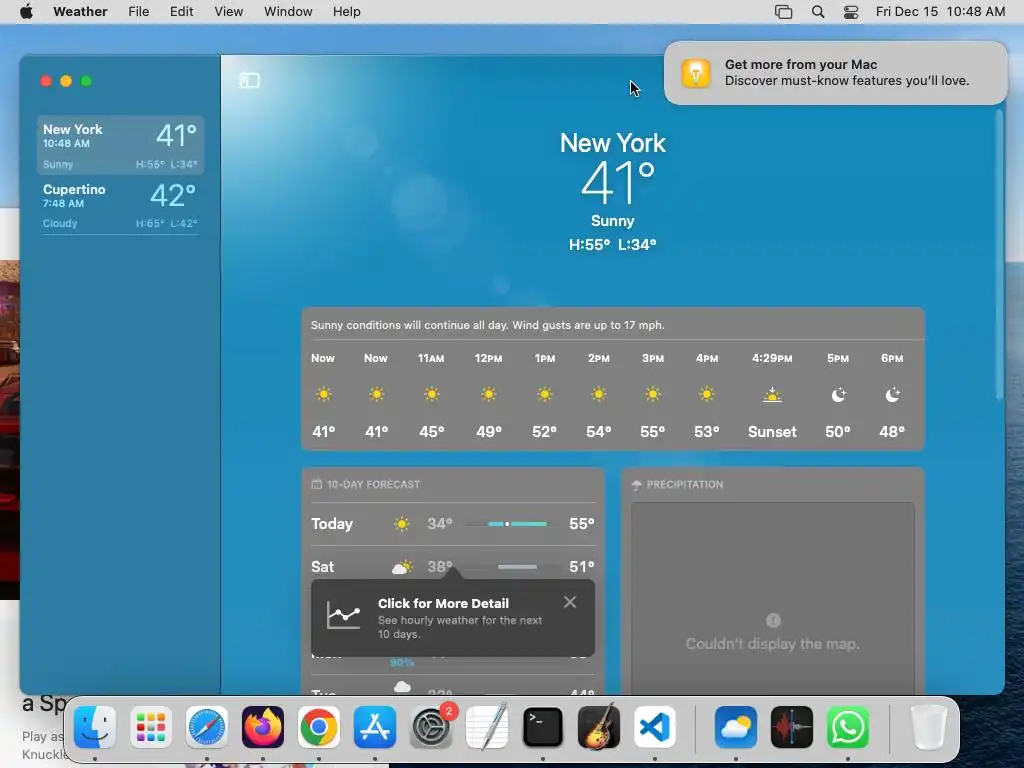Click the Sunny conditions summary text
The height and width of the screenshot is (768, 1024).
[487, 325]
